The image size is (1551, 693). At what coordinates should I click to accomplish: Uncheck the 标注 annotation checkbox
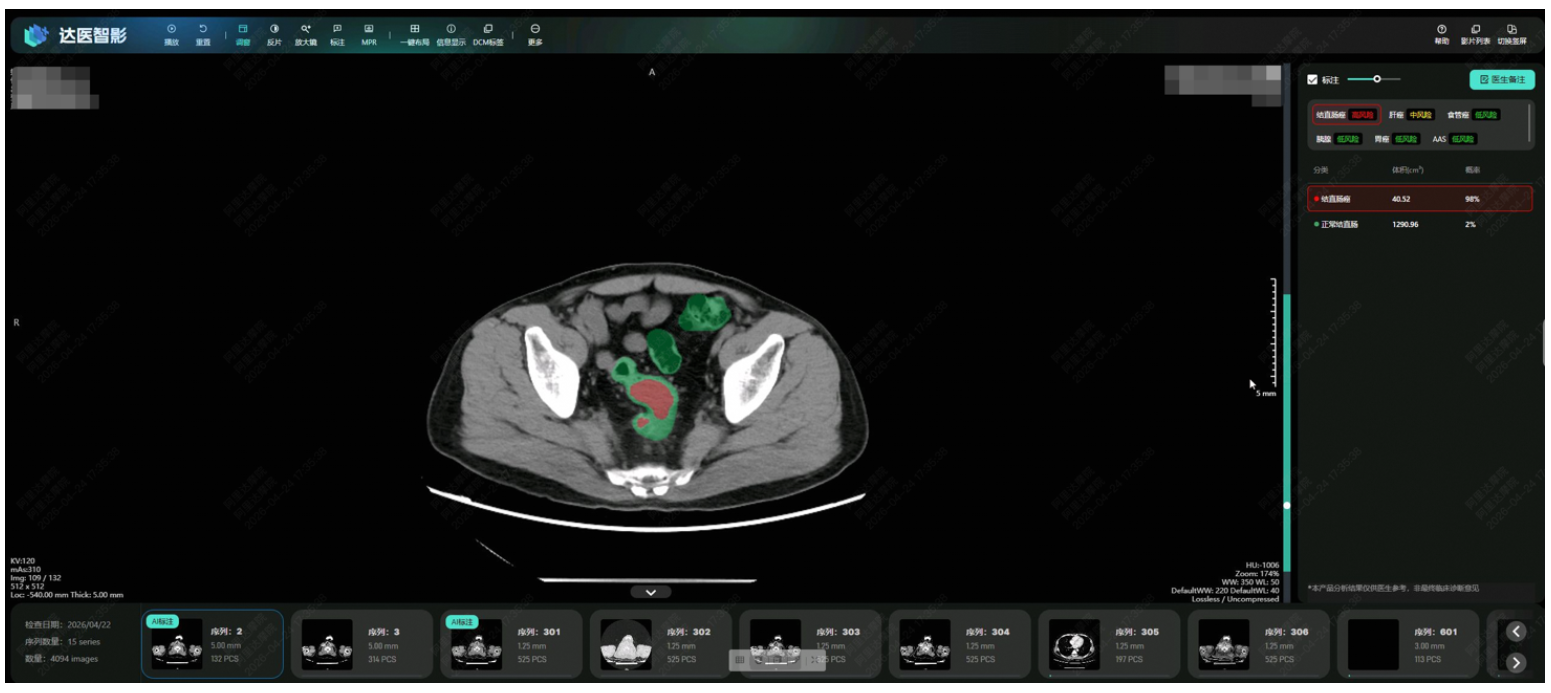tap(1313, 80)
